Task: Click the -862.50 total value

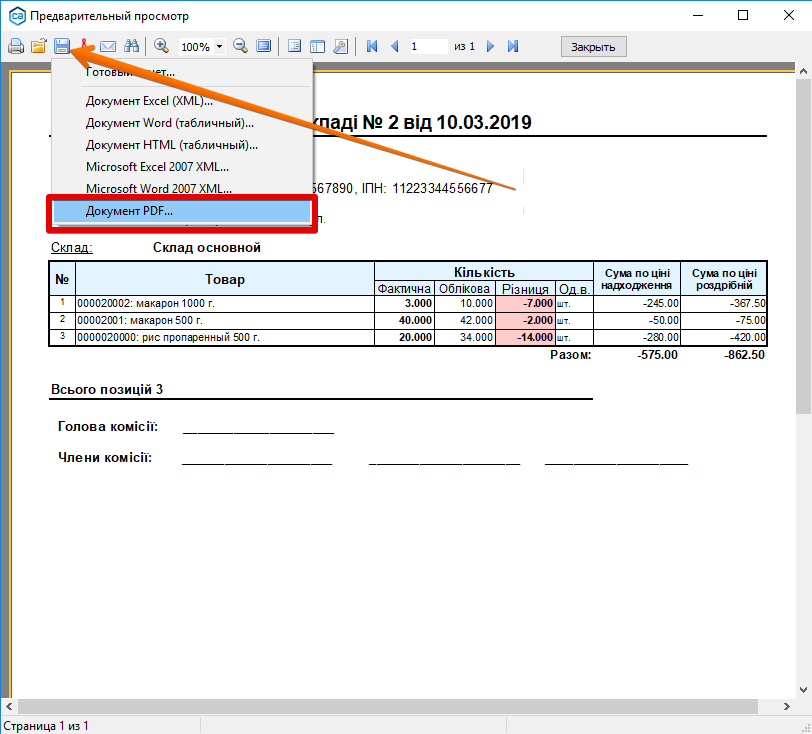Action: click(x=744, y=355)
